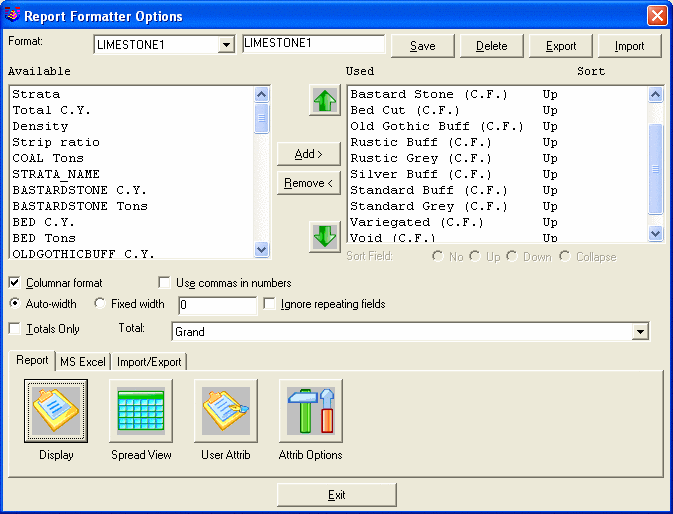Click the Import button

[x=629, y=46]
